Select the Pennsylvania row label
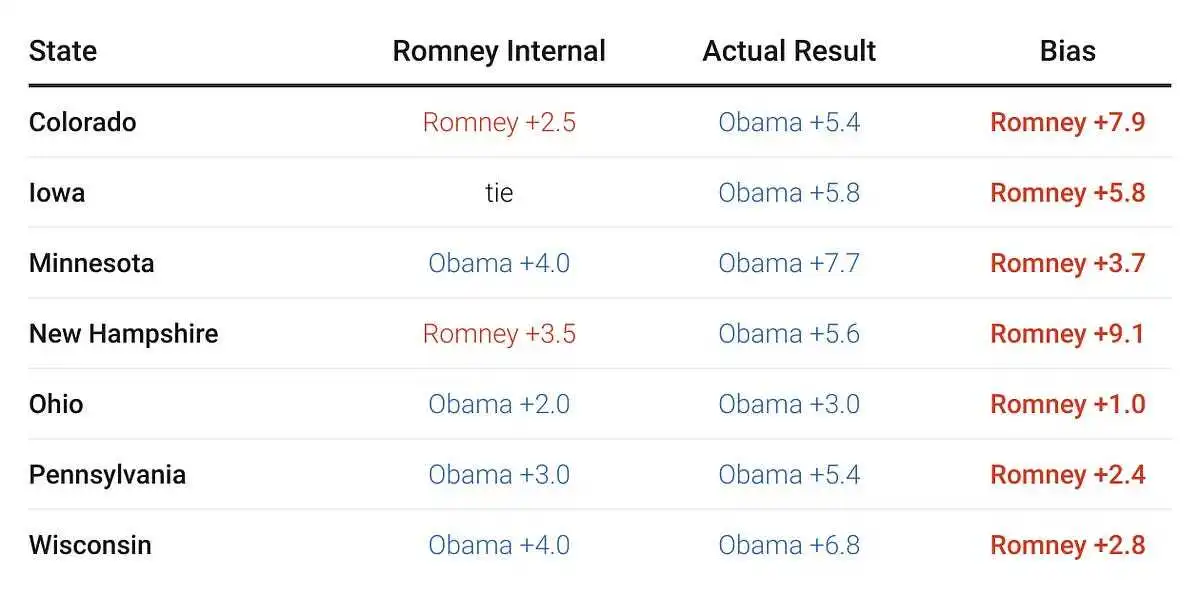The width and height of the screenshot is (1200, 600). pos(107,474)
